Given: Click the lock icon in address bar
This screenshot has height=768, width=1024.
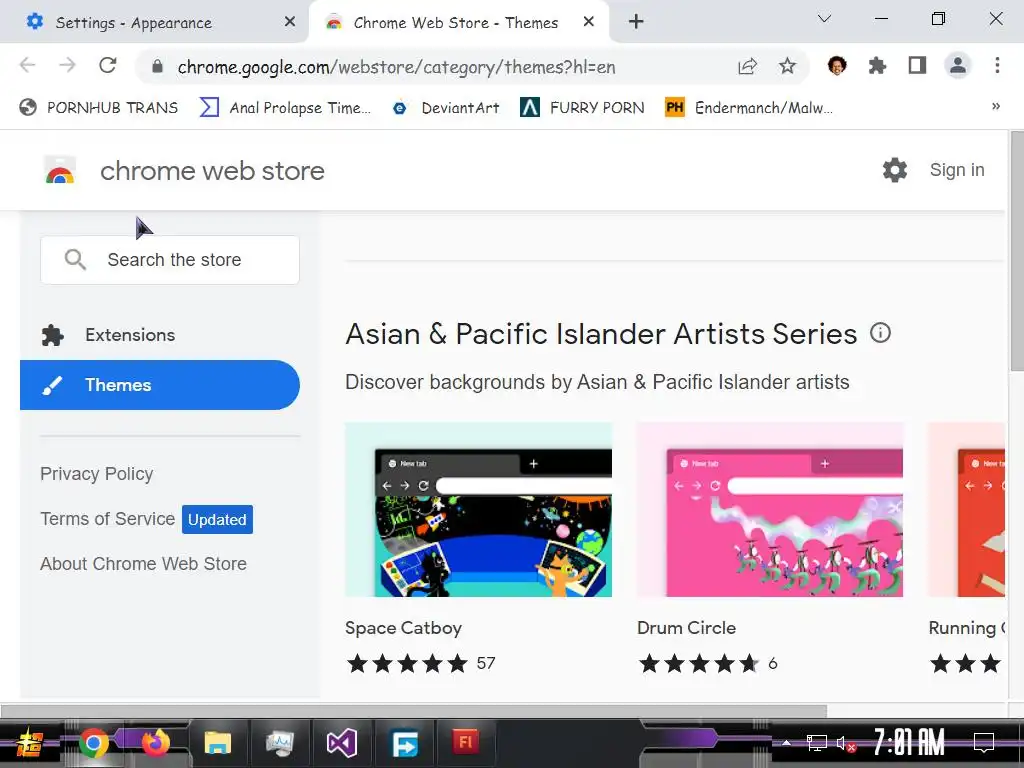Looking at the screenshot, I should coord(157,67).
